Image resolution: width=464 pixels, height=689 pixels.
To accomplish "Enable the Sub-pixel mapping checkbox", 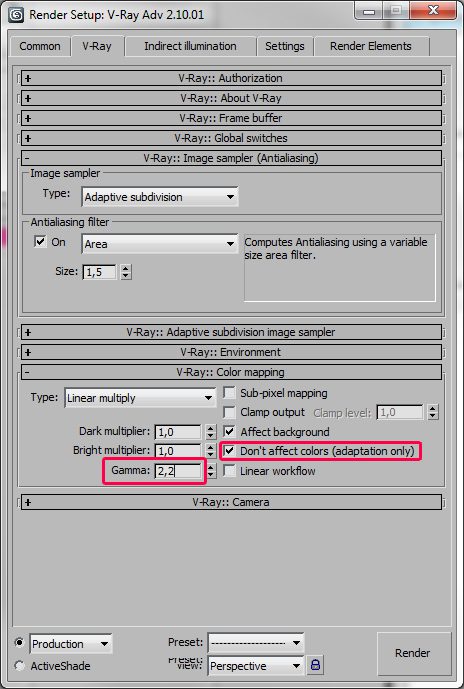I will [229, 393].
